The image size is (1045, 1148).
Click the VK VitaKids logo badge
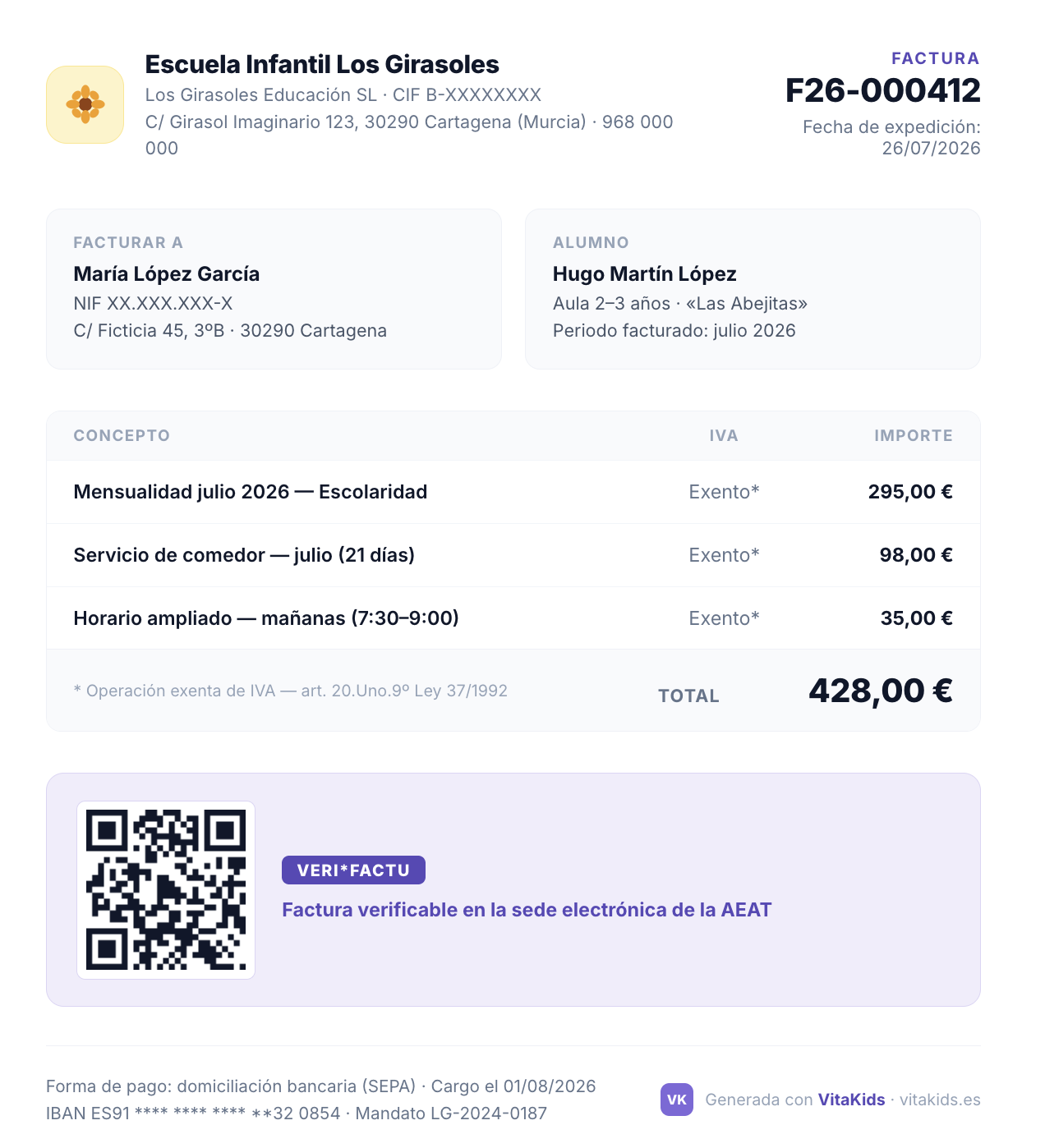677,1100
